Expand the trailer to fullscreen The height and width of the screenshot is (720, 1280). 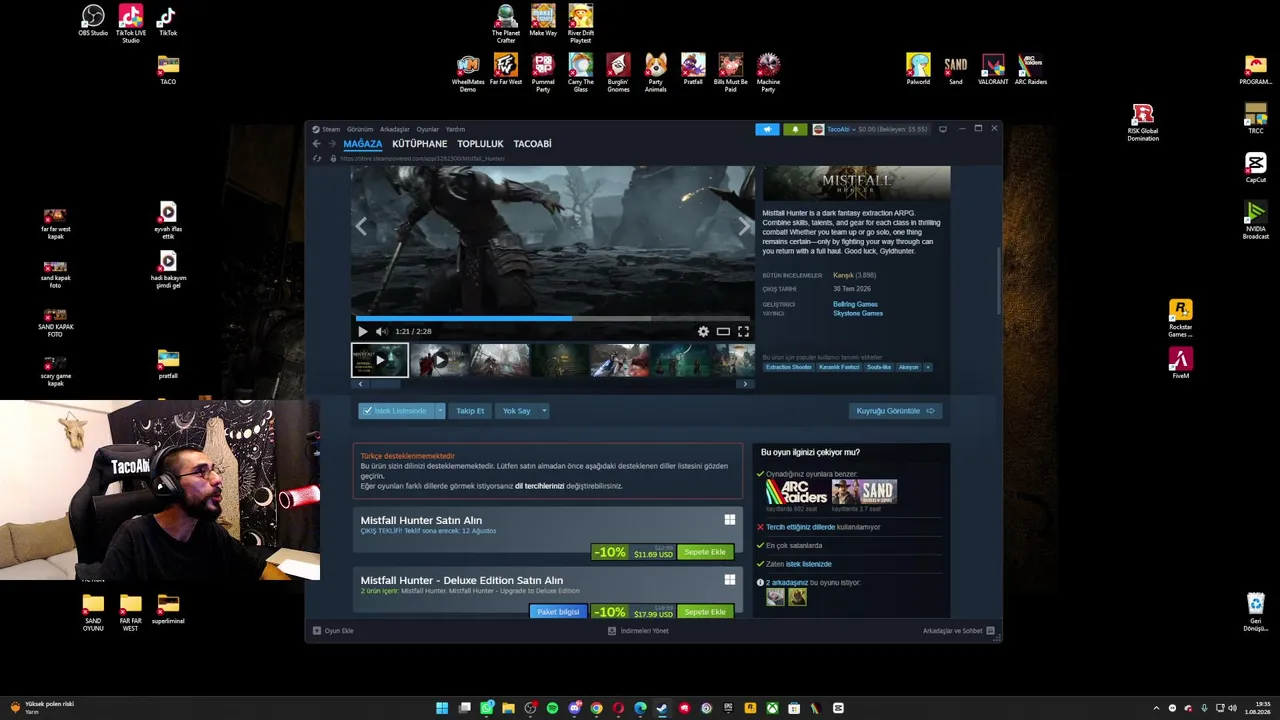(743, 331)
